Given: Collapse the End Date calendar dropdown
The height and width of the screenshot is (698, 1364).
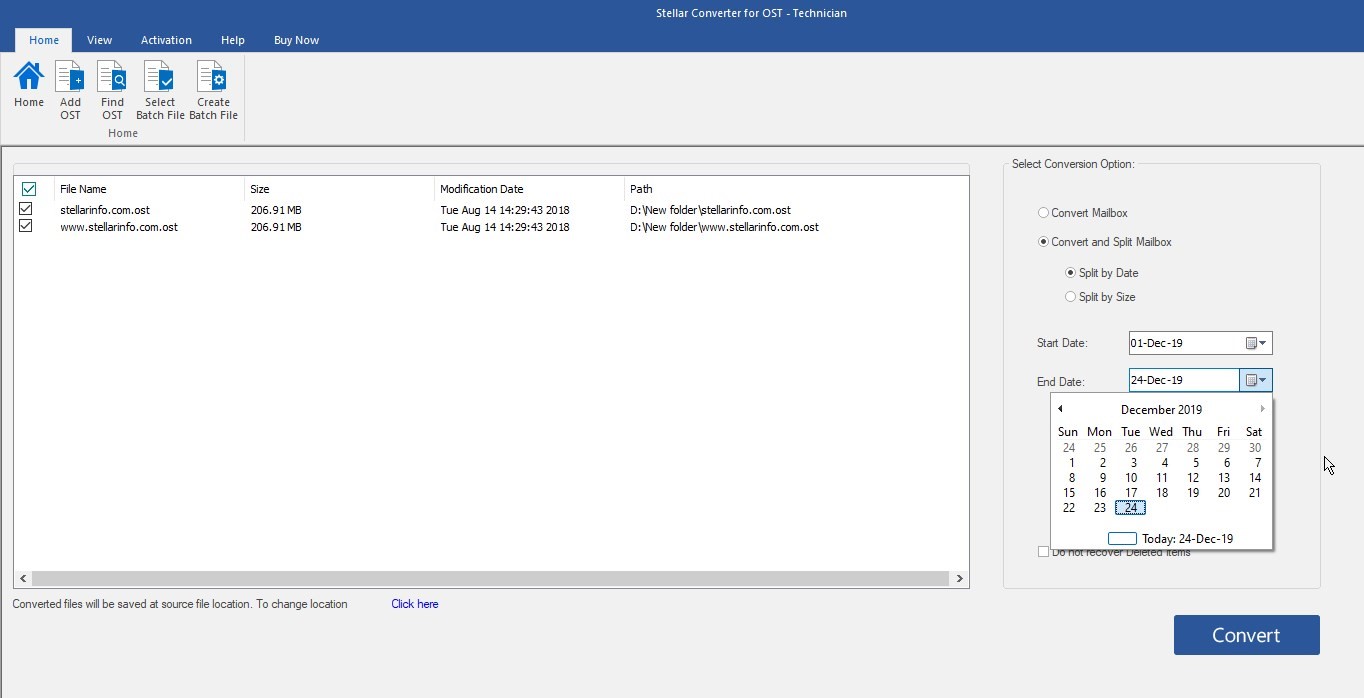Looking at the screenshot, I should [x=1256, y=380].
